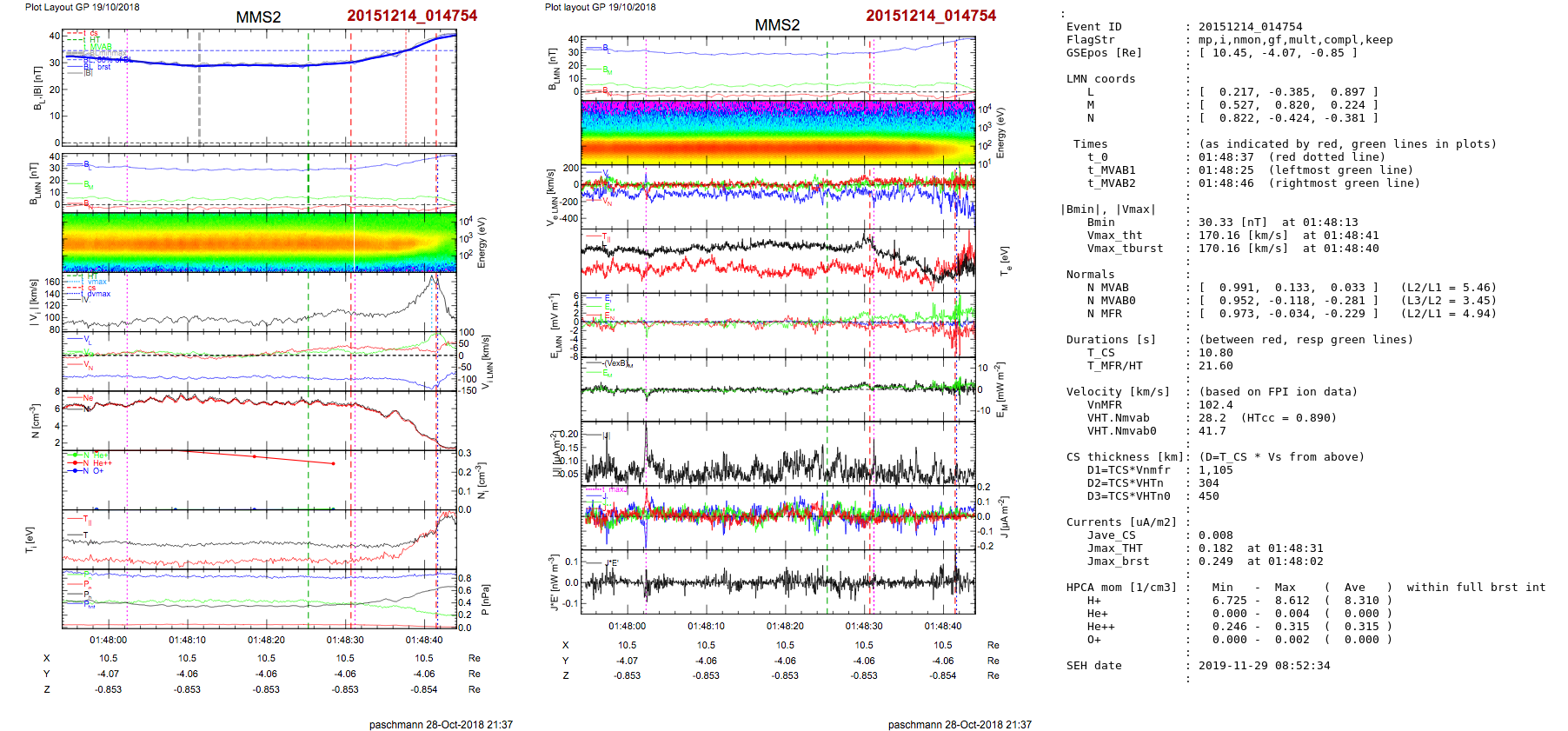Image resolution: width=1568 pixels, height=731 pixels.
Task: Click the '01:48:10' tick label under right plot
Action: tap(706, 626)
